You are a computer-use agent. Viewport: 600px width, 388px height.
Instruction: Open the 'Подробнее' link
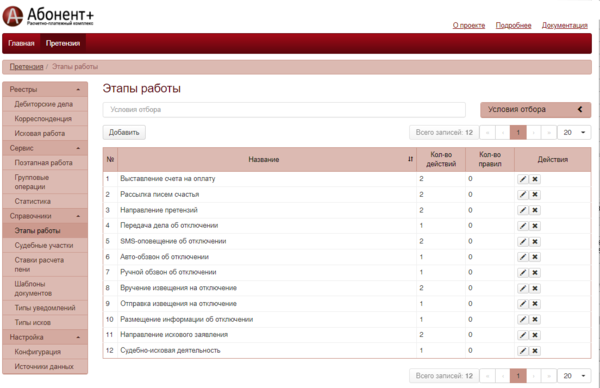(x=513, y=25)
